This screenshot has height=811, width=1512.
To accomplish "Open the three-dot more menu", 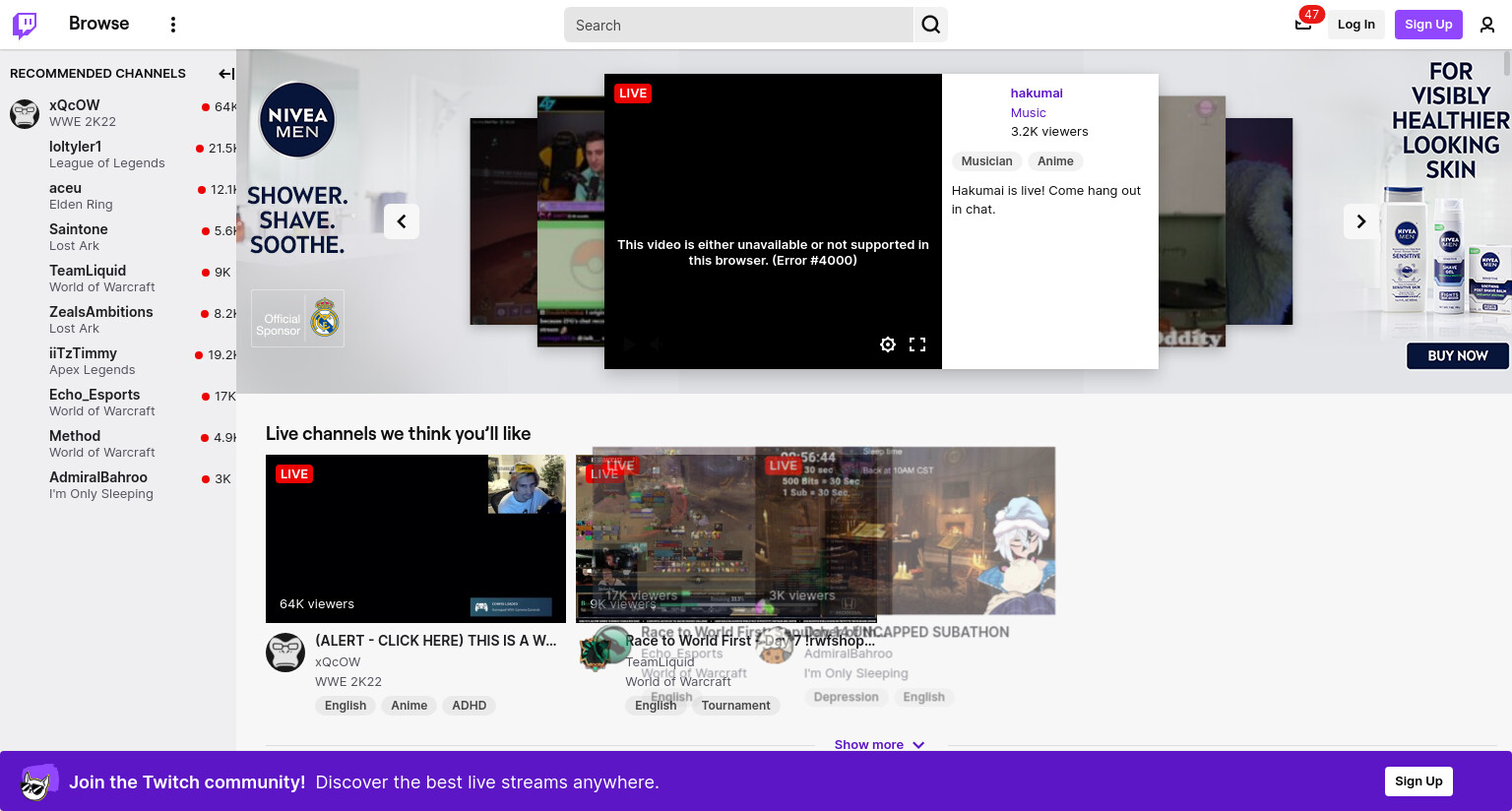I will coord(173,25).
